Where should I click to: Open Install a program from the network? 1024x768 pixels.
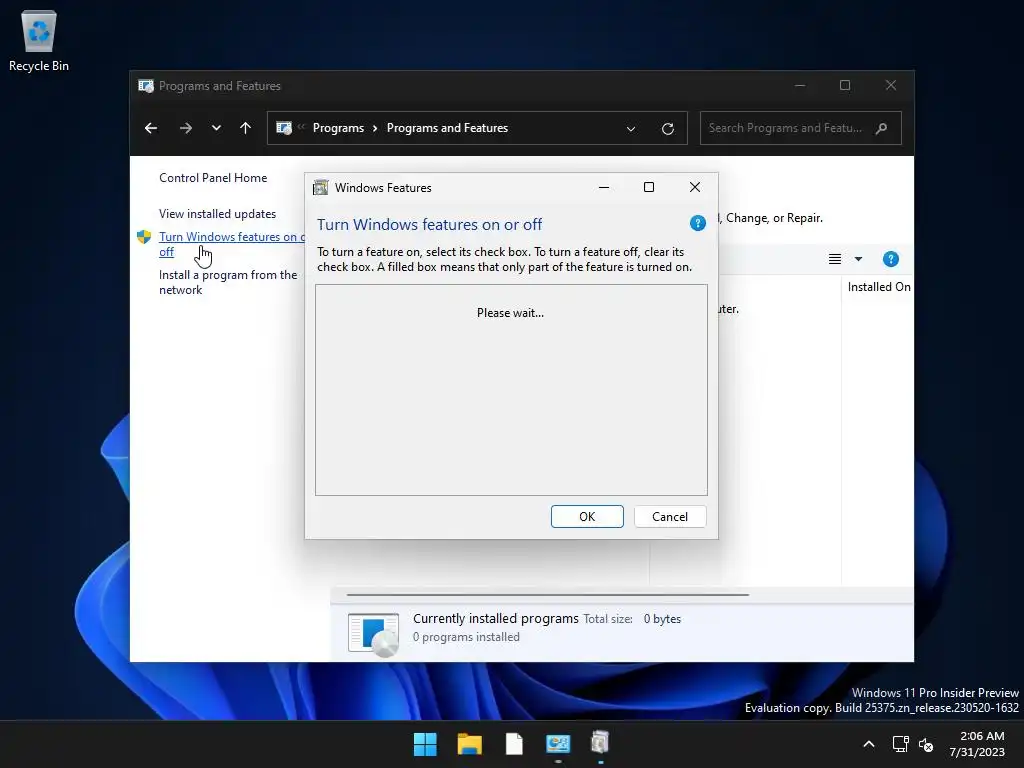[228, 282]
